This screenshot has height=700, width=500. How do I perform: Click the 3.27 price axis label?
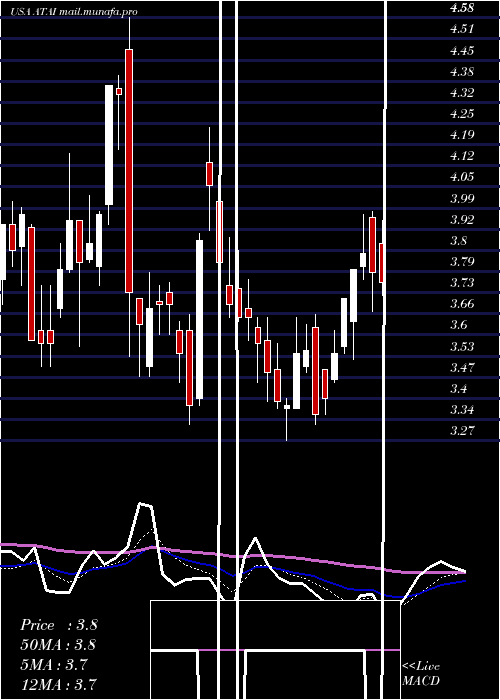point(462,430)
